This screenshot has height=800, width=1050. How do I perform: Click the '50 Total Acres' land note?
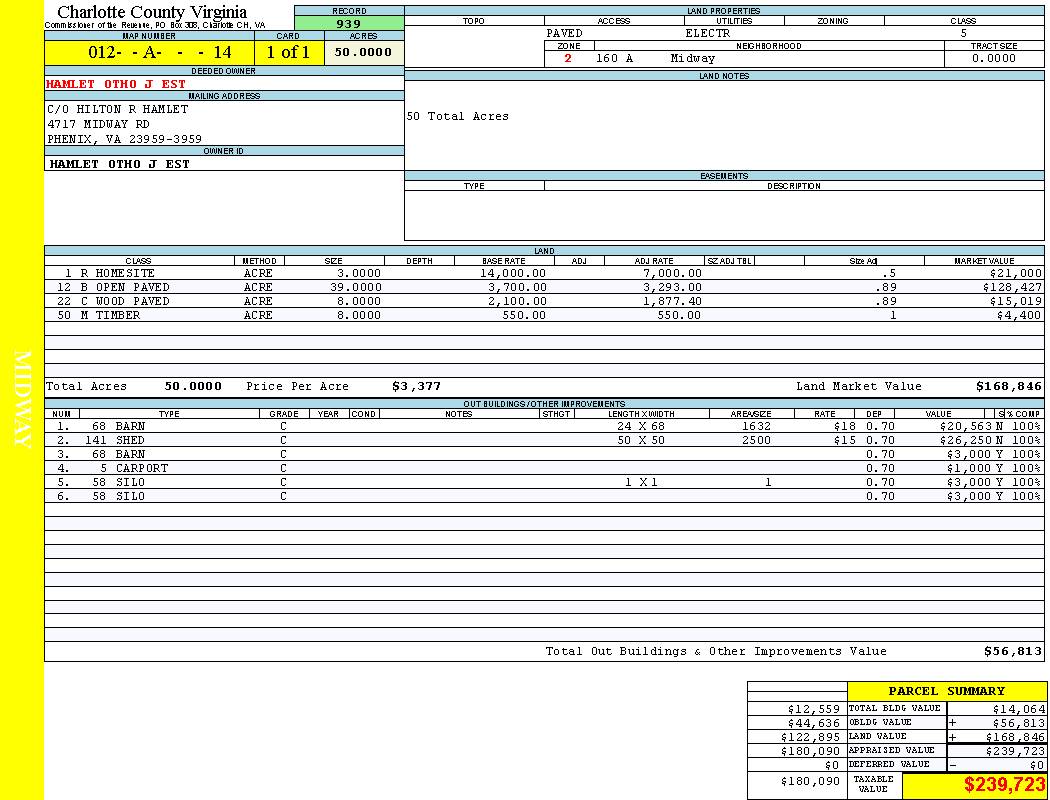(x=457, y=116)
